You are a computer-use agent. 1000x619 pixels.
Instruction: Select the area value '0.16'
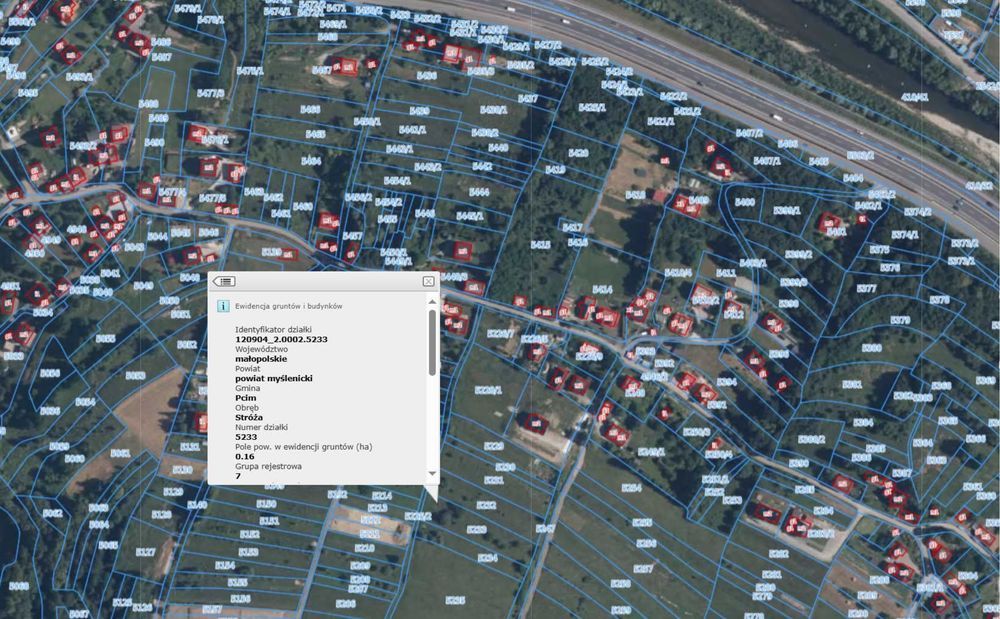point(245,456)
